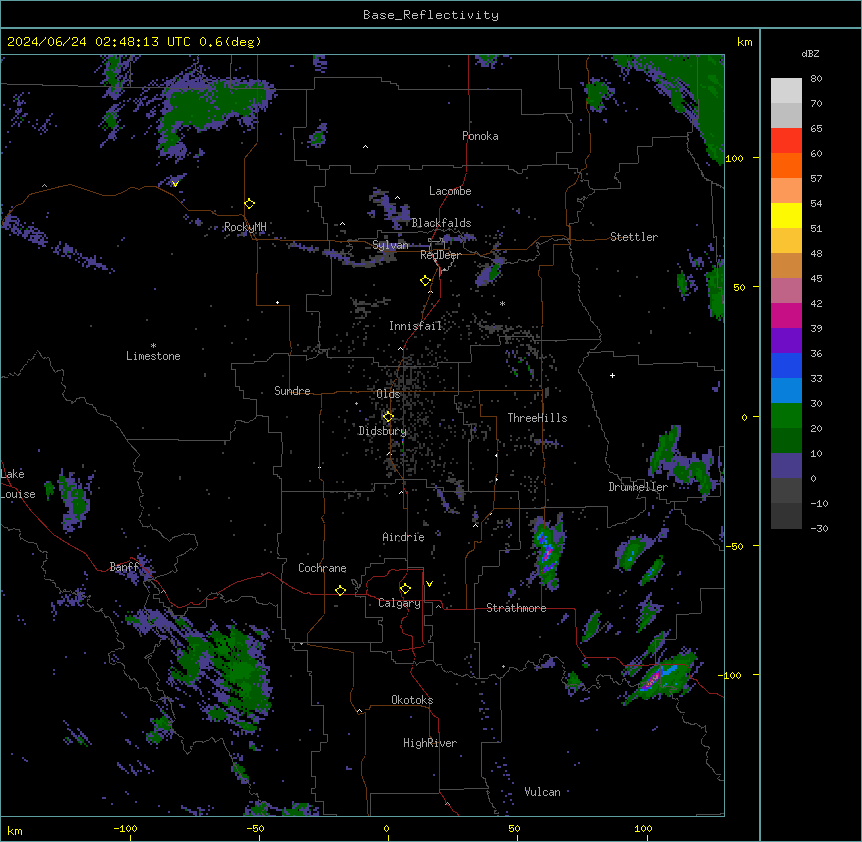The image size is (862, 842).
Task: Click the magenta storm core north of Strathmore
Action: click(546, 554)
